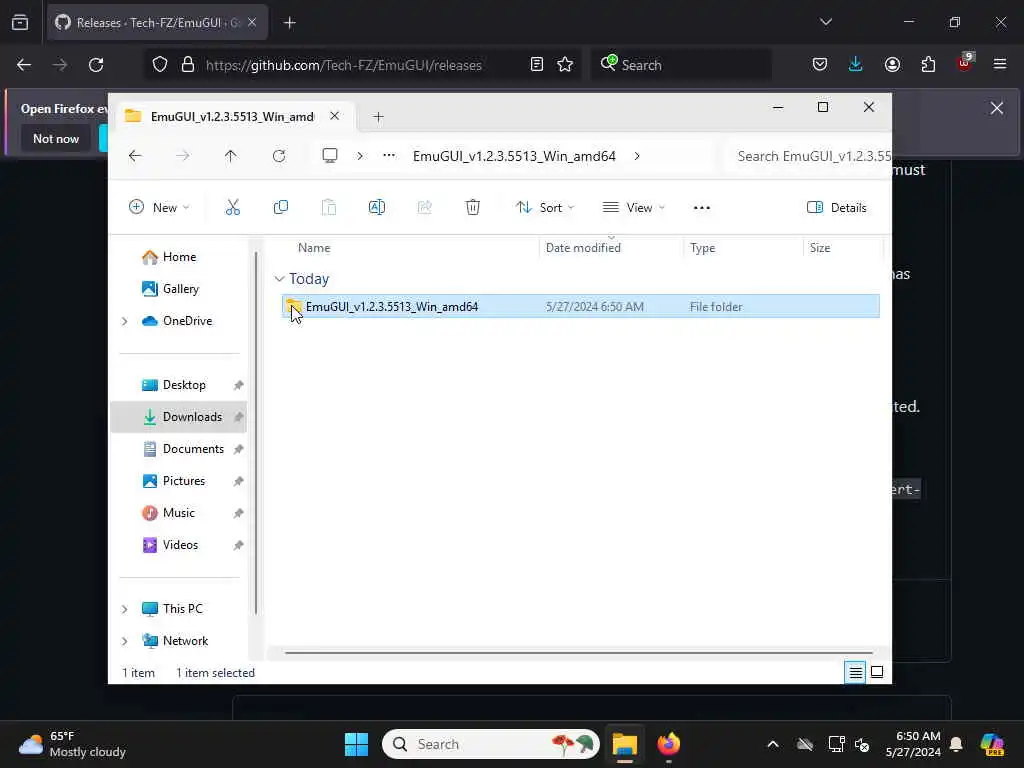The width and height of the screenshot is (1024, 768).
Task: Click the Cut scissors icon in Explorer toolbar
Action: coord(232,208)
